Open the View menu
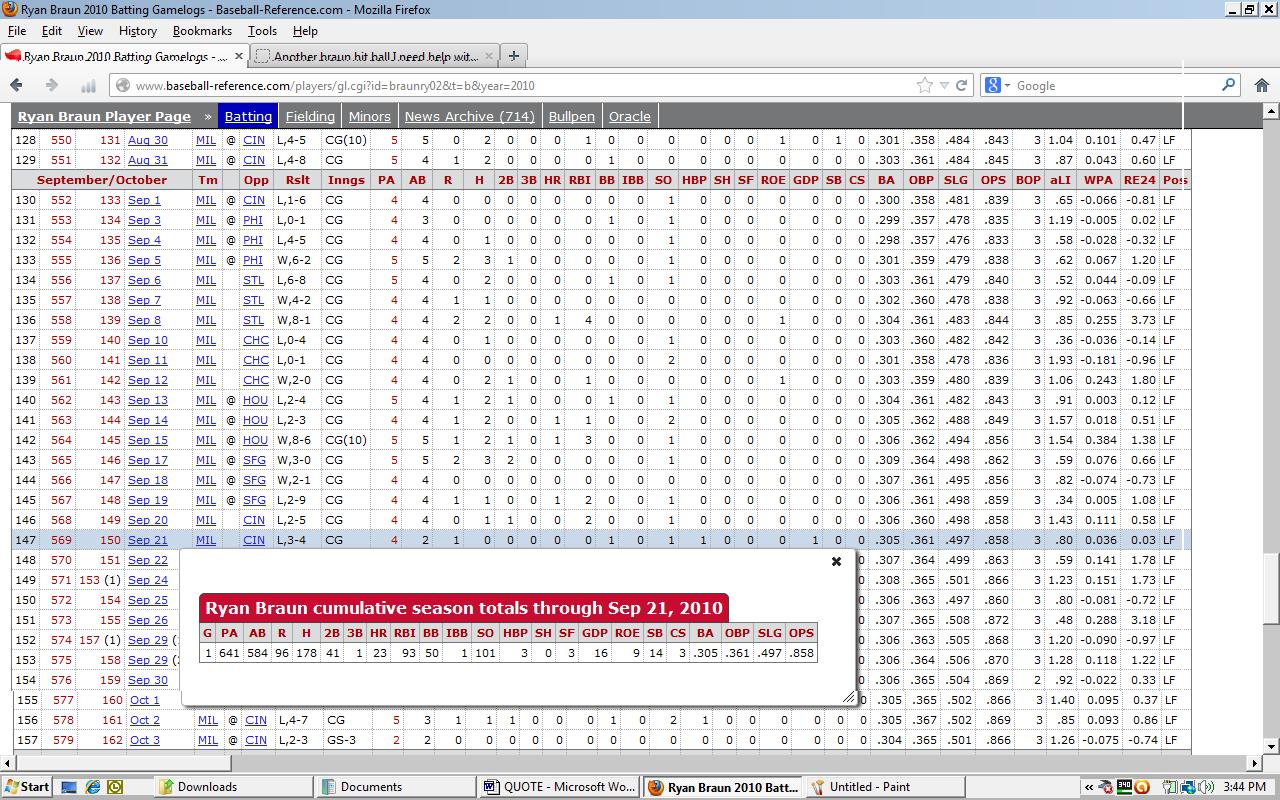The width and height of the screenshot is (1280, 800). coord(90,31)
